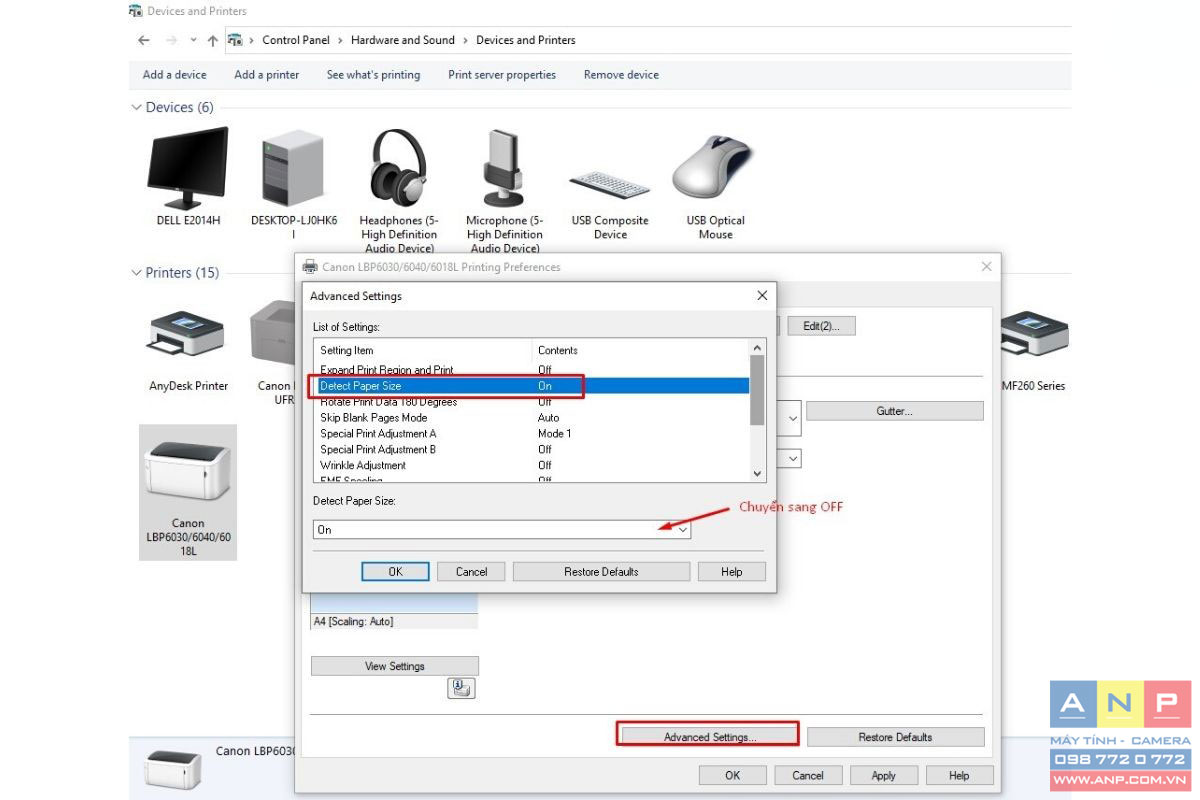Go forward using the Forward arrow
Image resolution: width=1200 pixels, height=800 pixels.
pos(171,40)
